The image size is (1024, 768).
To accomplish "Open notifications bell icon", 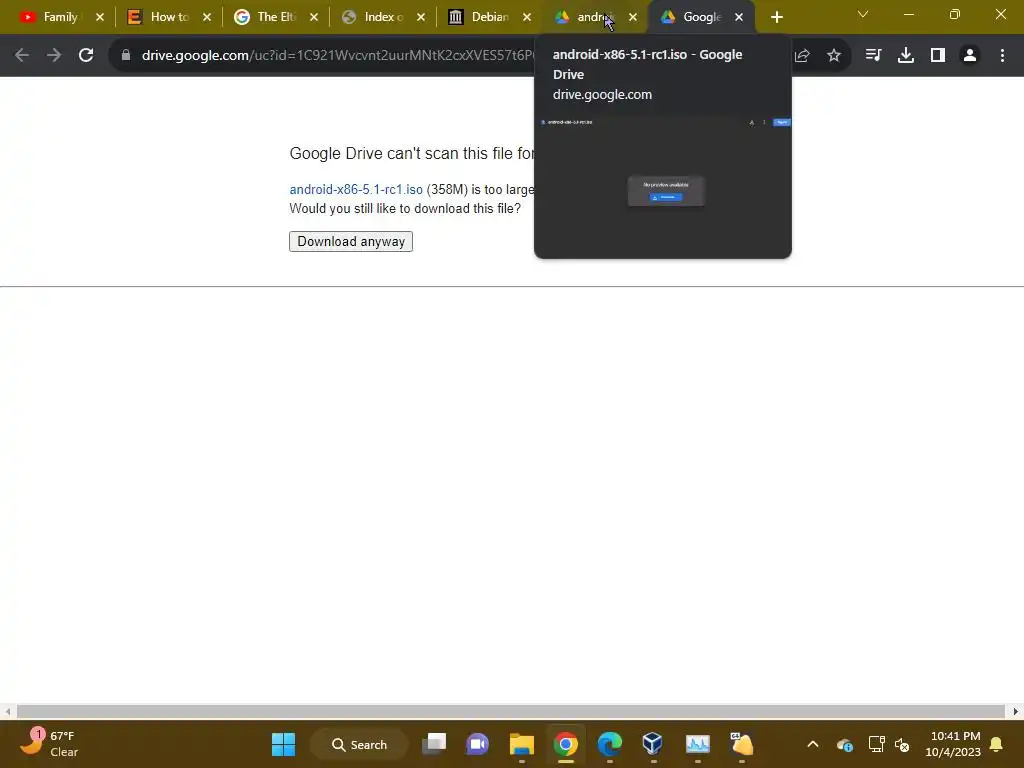I will pyautogui.click(x=997, y=744).
